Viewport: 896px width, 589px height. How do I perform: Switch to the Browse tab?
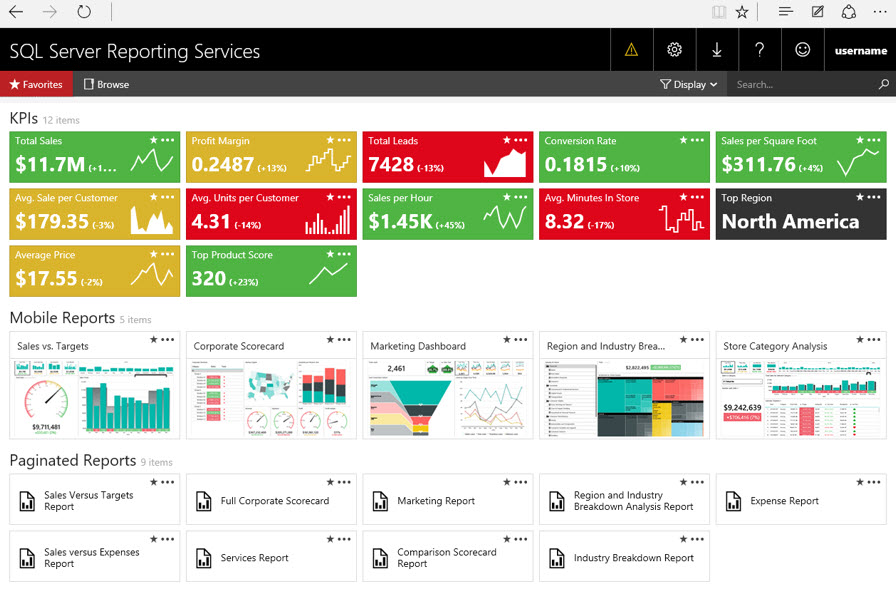click(x=106, y=84)
